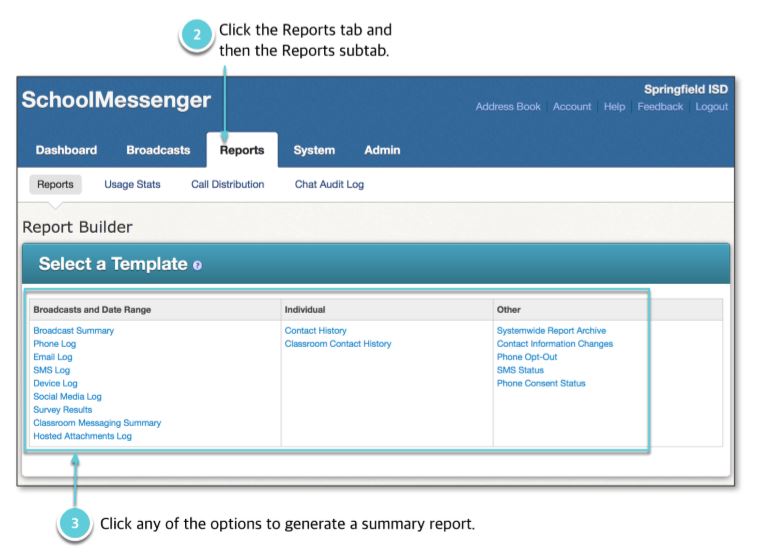
Task: Open the Systemwide Report Archive
Action: [x=551, y=331]
